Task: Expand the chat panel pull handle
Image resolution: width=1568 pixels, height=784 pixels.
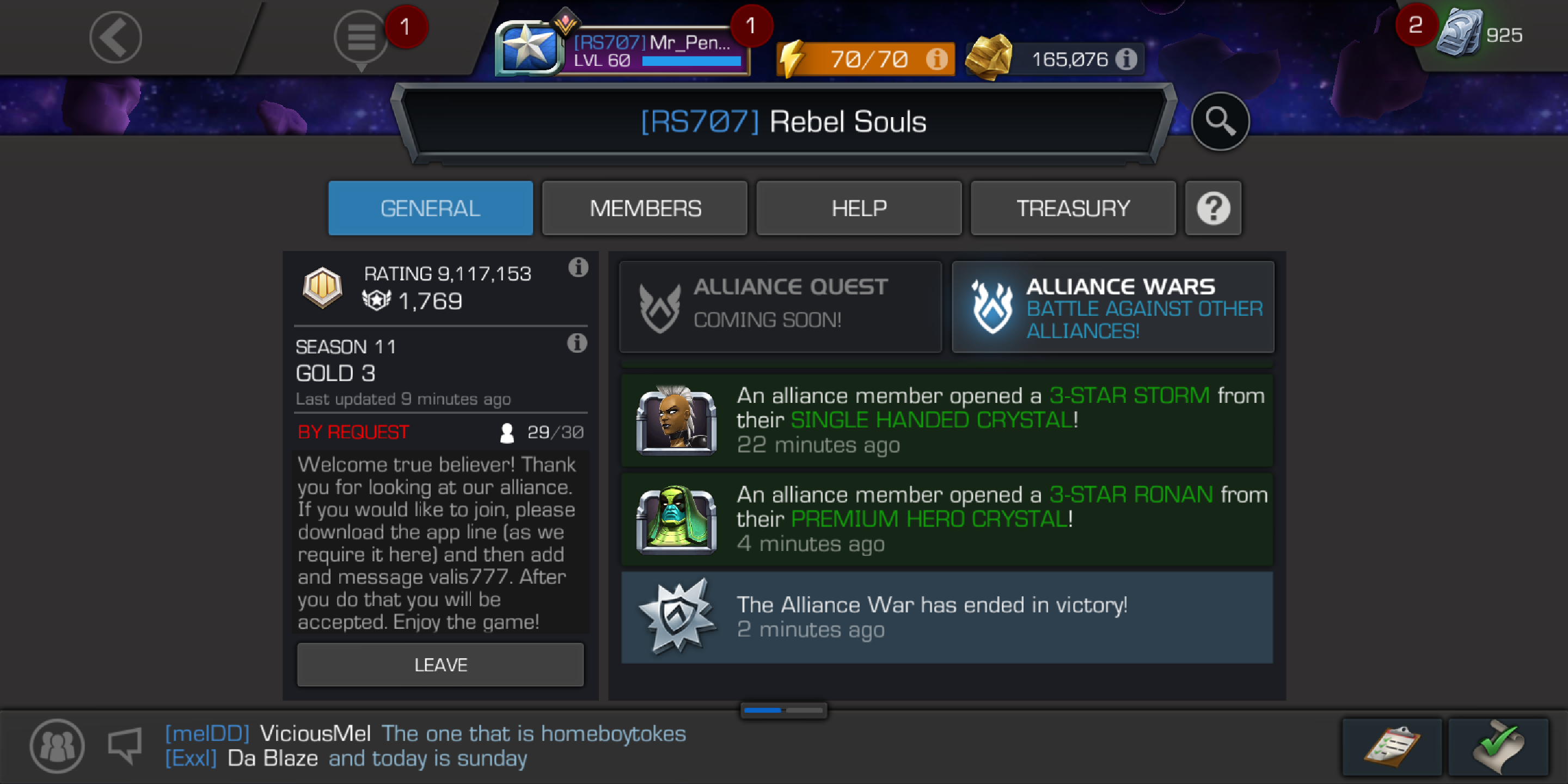Action: click(x=783, y=710)
